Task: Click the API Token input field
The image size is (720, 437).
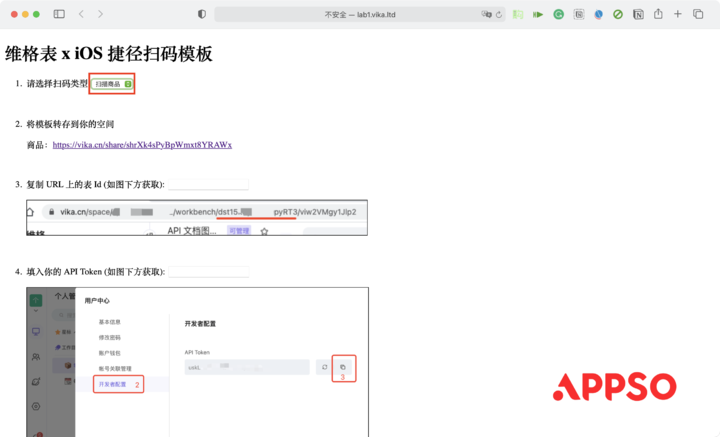Action: click(x=209, y=272)
